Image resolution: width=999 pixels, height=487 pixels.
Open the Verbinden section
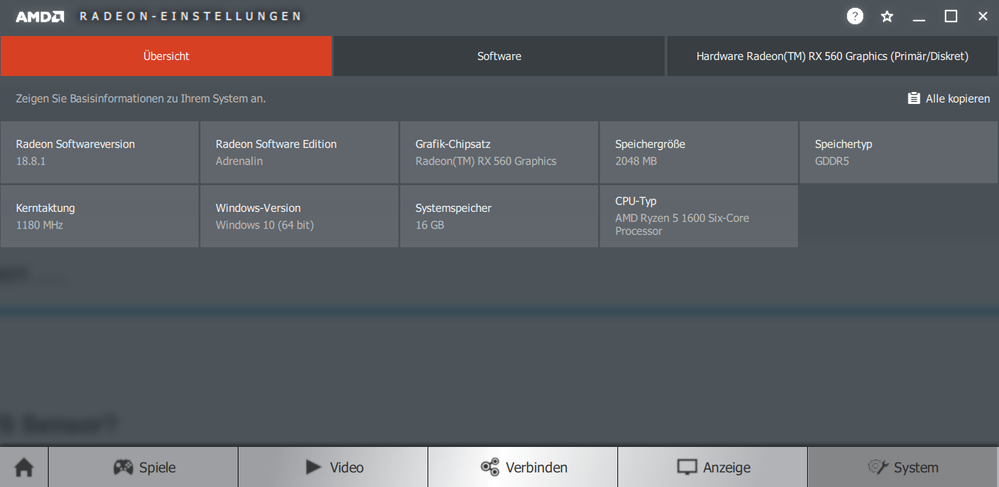(x=523, y=467)
